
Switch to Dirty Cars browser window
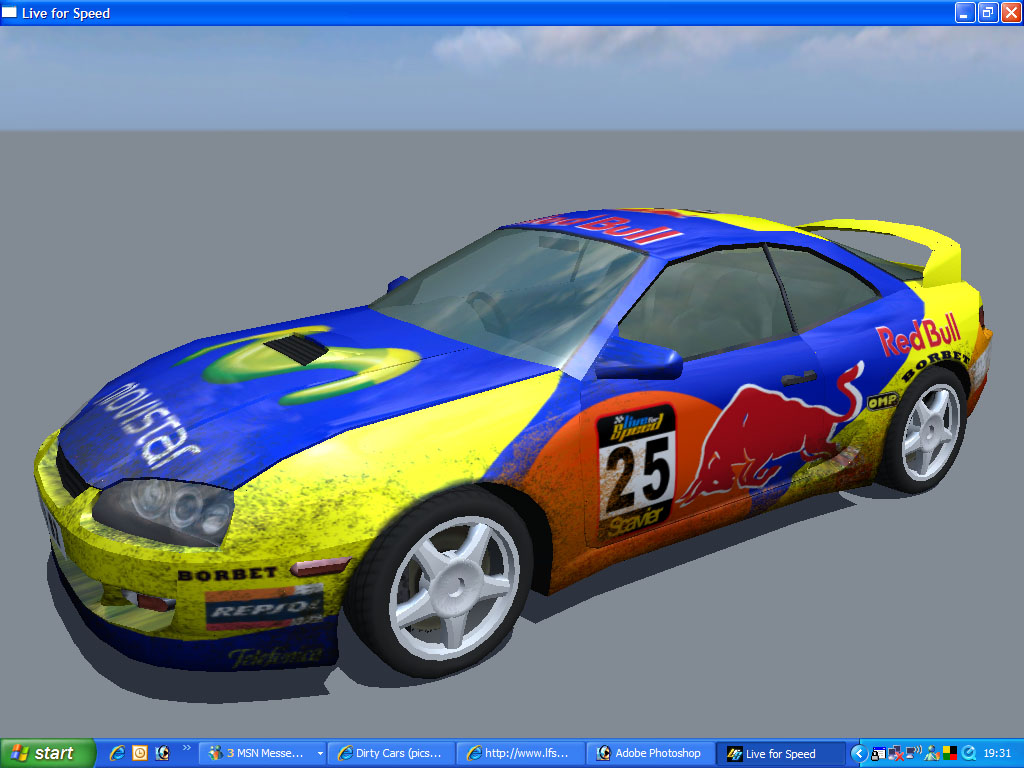coord(390,753)
